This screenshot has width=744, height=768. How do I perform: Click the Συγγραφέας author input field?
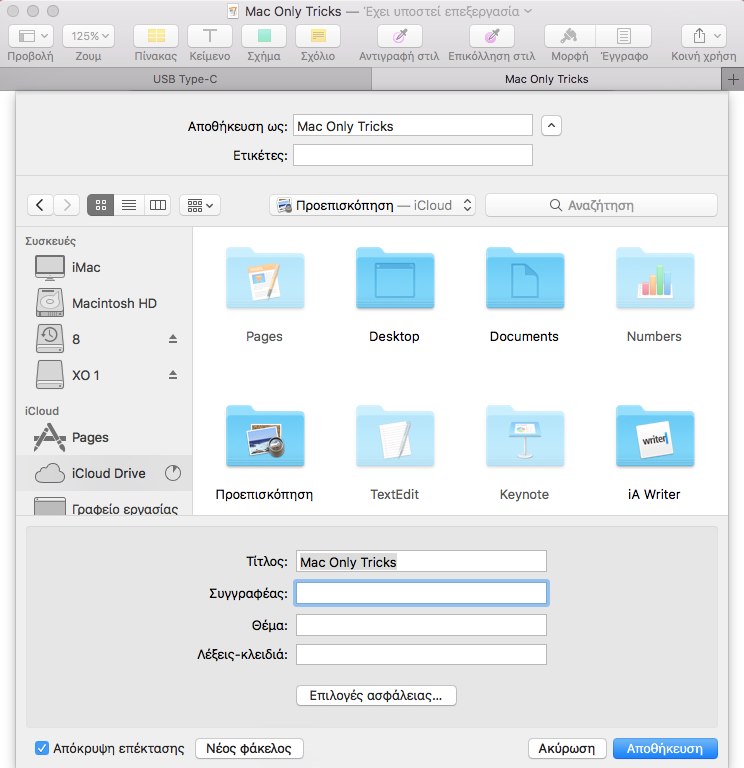[421, 593]
